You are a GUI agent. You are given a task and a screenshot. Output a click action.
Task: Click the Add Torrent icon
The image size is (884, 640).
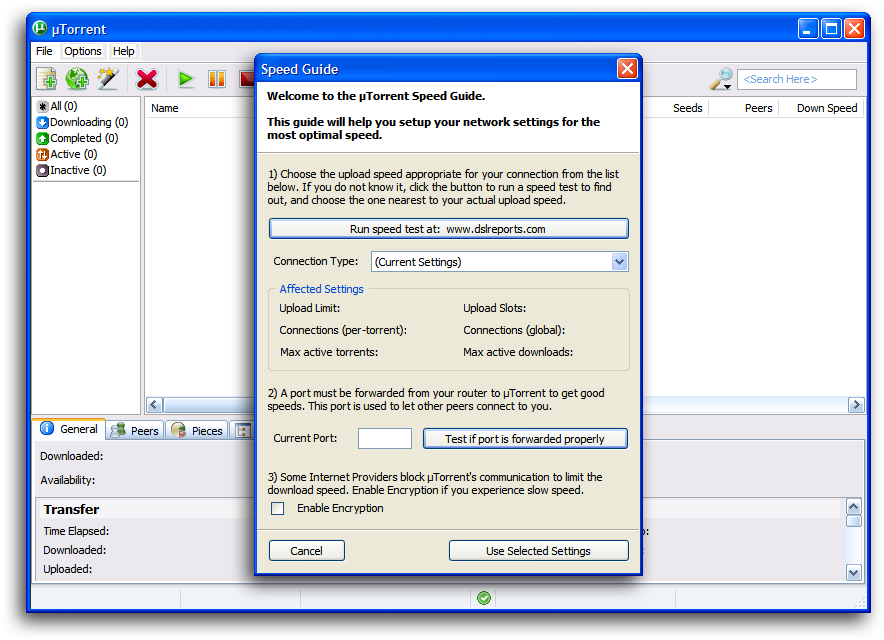pyautogui.click(x=47, y=78)
